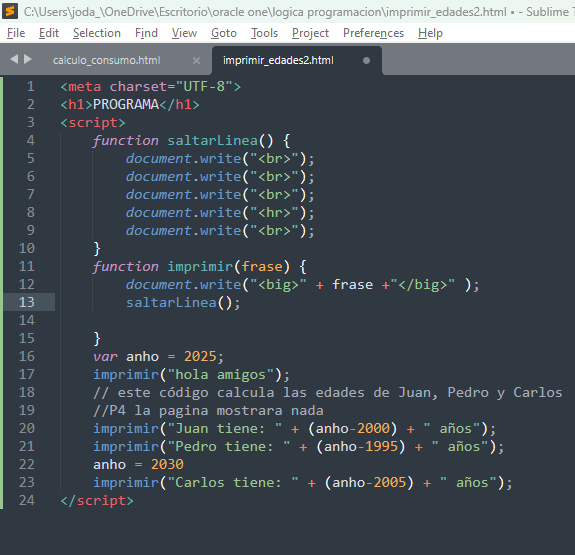The height and width of the screenshot is (555, 575).
Task: Click the number 2000 on line 20
Action: (x=373, y=428)
